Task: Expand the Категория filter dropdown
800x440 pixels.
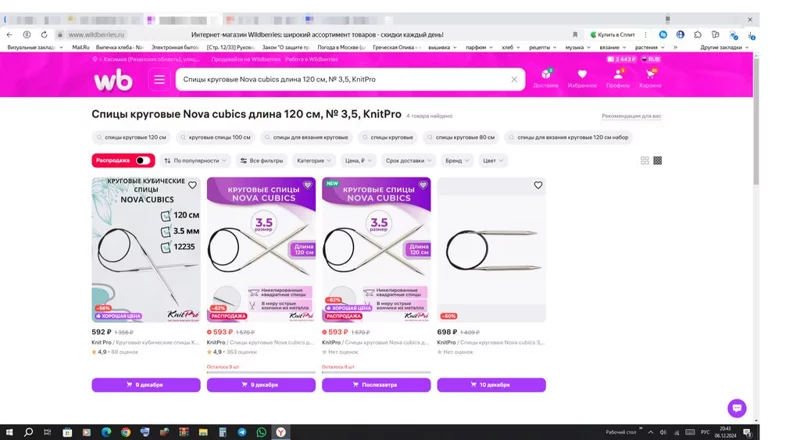Action: 314,160
